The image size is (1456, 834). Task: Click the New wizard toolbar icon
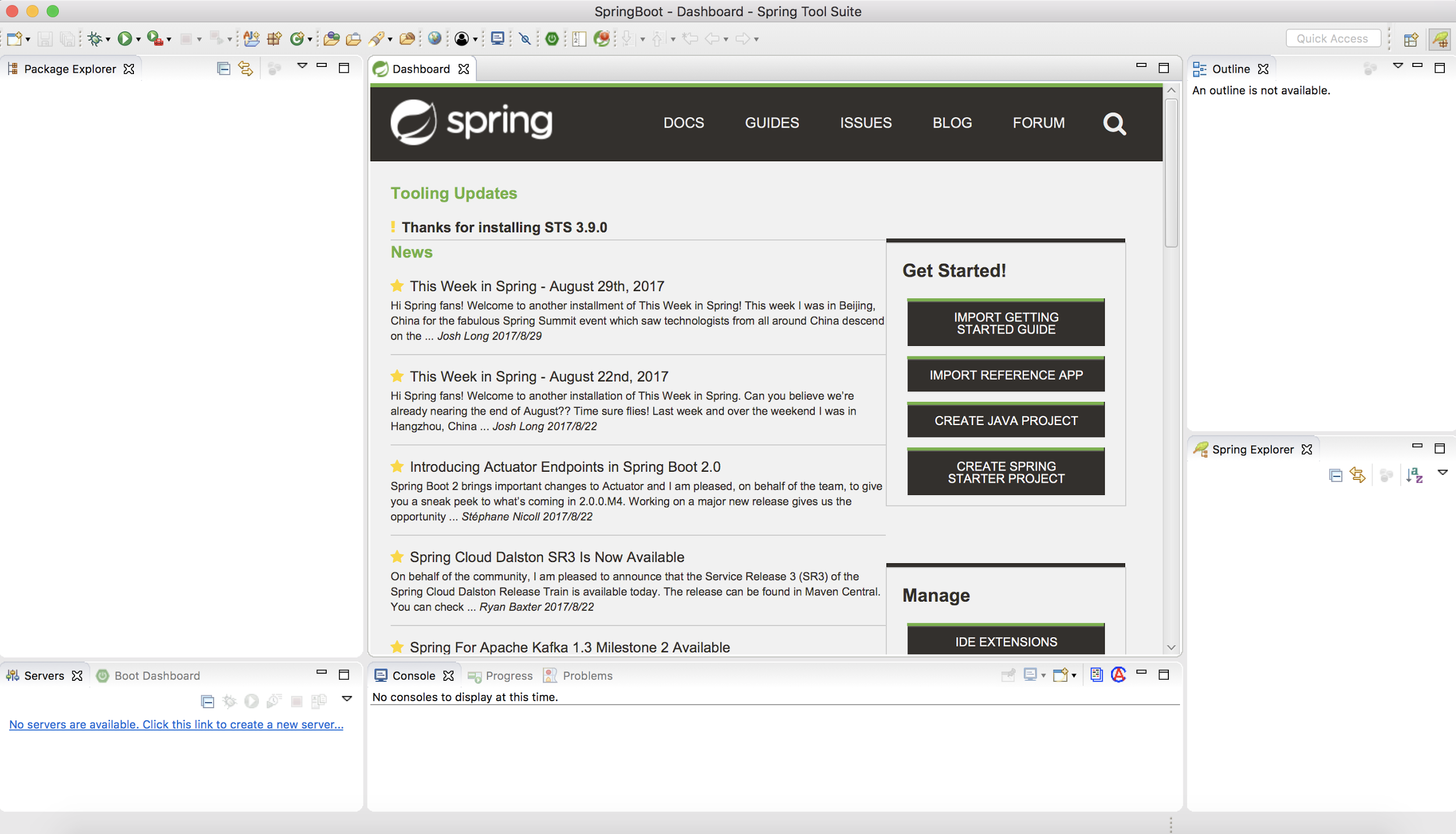[x=14, y=39]
